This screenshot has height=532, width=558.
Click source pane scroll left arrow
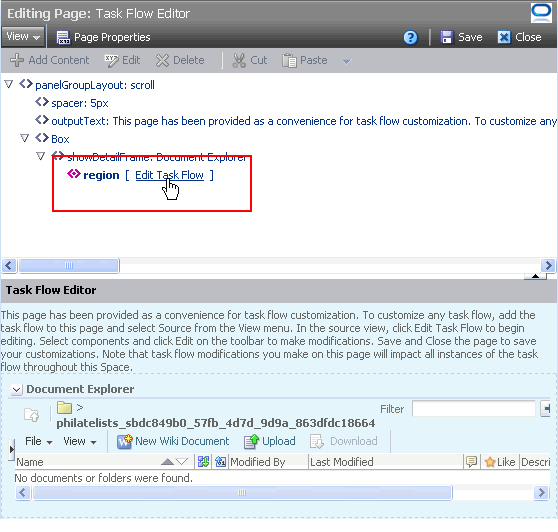point(9,266)
